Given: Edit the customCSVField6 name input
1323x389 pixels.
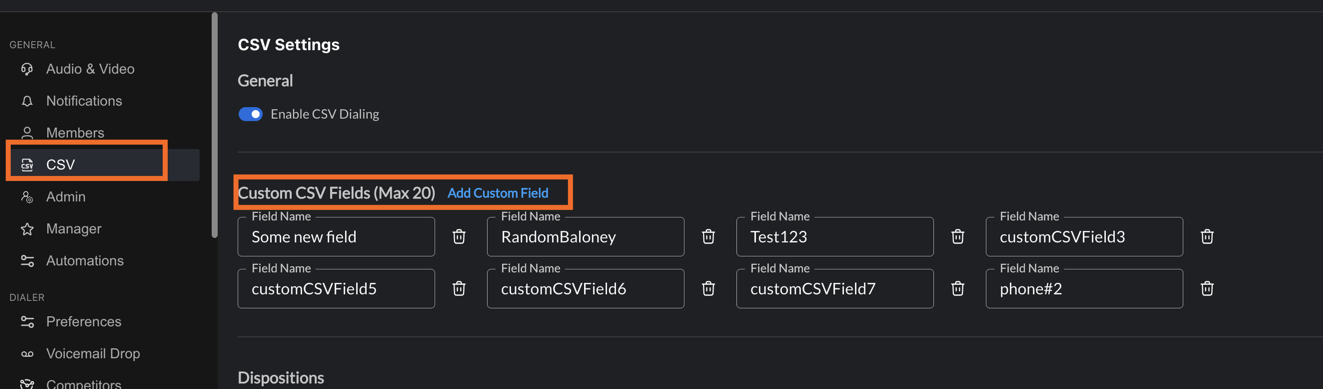Looking at the screenshot, I should 586,289.
